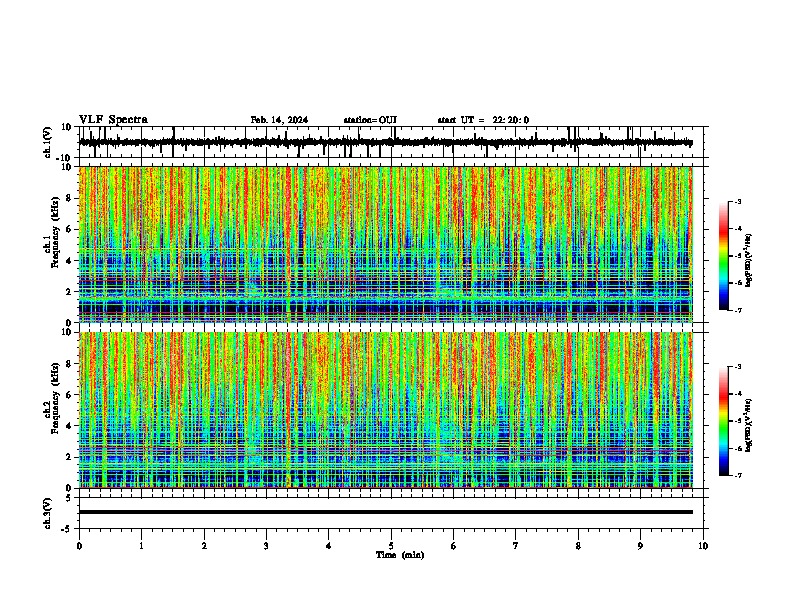Click the '8' kHz tick of ch.2 spectrogram

pyautogui.click(x=70, y=364)
